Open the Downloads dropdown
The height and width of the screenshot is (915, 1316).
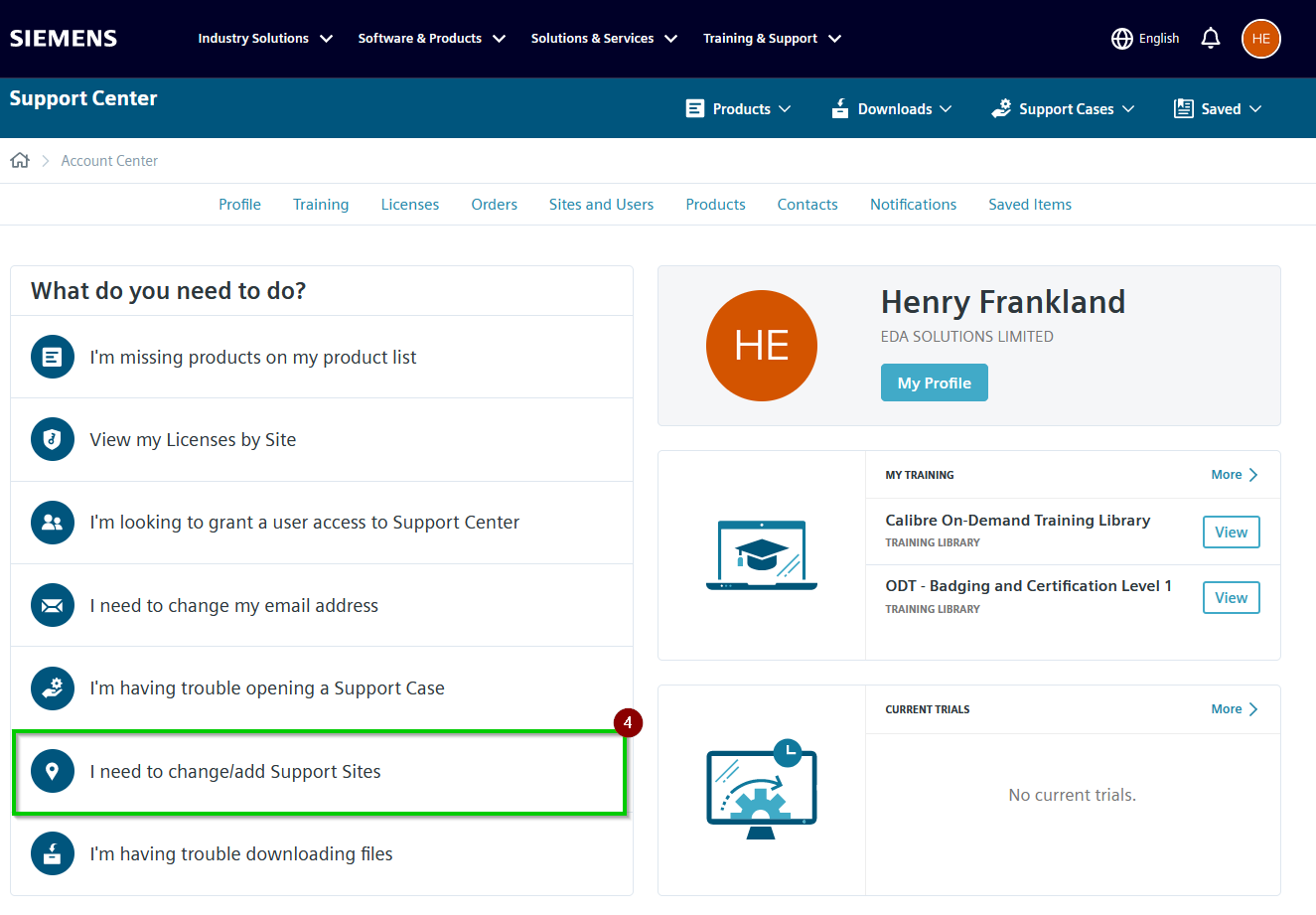tap(891, 108)
